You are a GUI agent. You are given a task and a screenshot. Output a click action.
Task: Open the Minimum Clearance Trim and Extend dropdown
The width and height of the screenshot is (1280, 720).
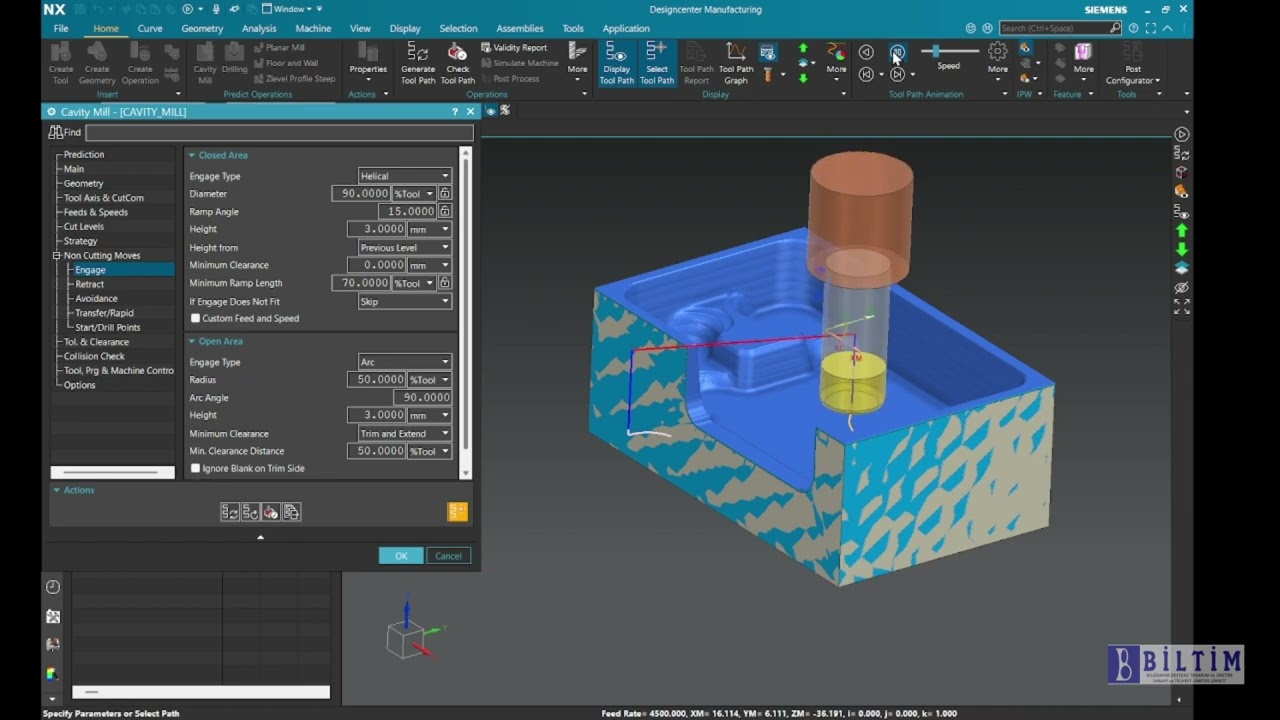(404, 433)
